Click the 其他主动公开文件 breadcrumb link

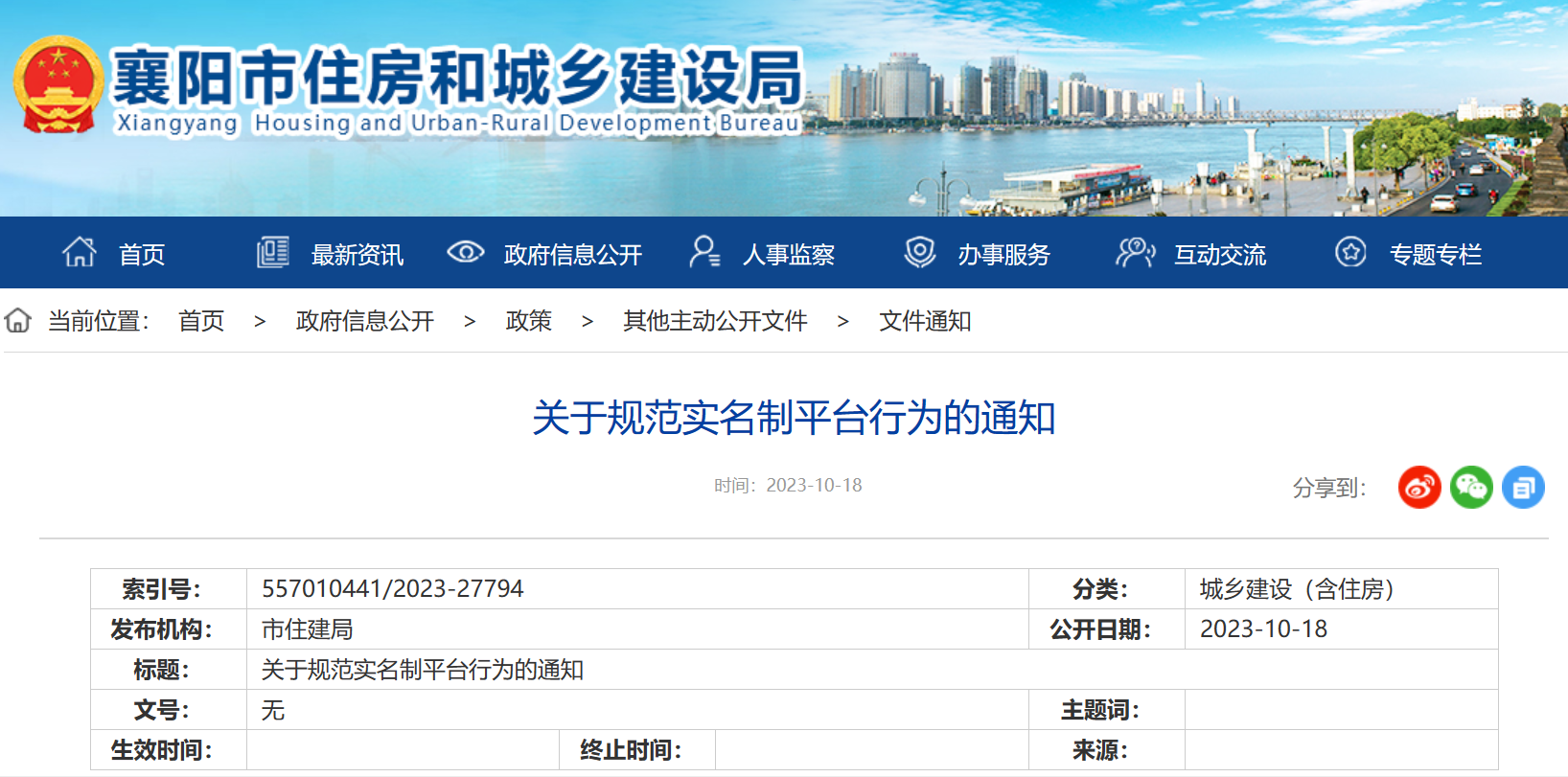pyautogui.click(x=715, y=321)
